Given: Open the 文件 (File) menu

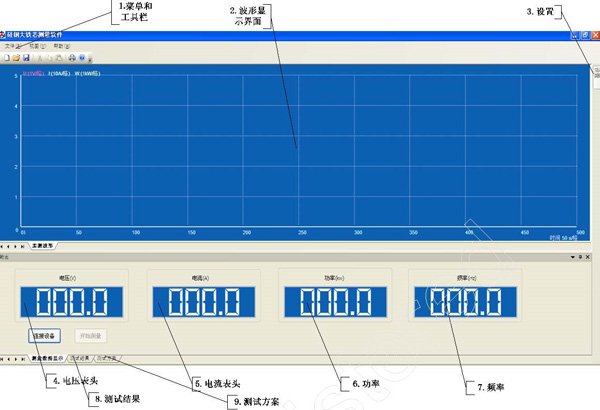Looking at the screenshot, I should pos(11,47).
